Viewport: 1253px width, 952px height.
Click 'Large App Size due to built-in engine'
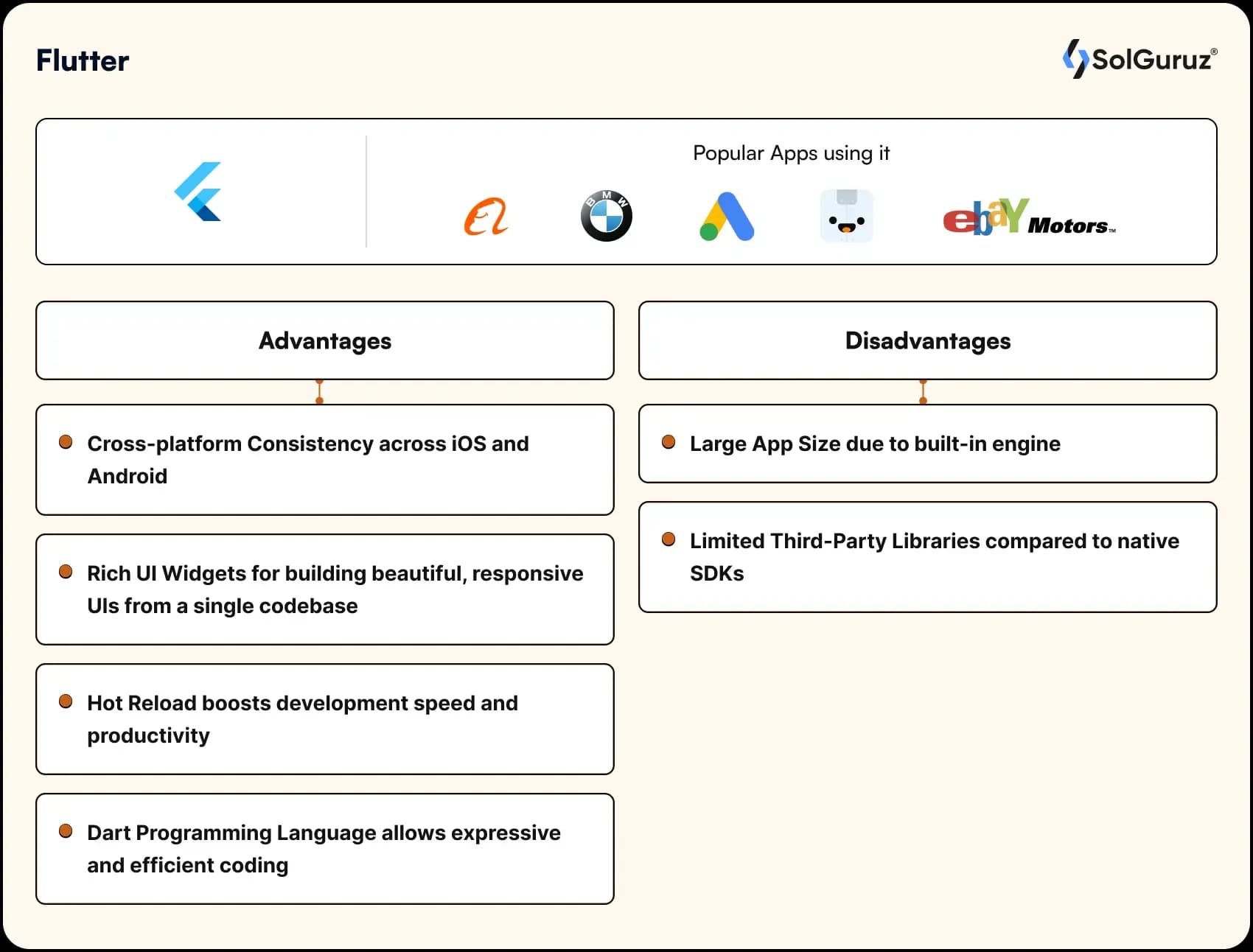click(x=875, y=444)
